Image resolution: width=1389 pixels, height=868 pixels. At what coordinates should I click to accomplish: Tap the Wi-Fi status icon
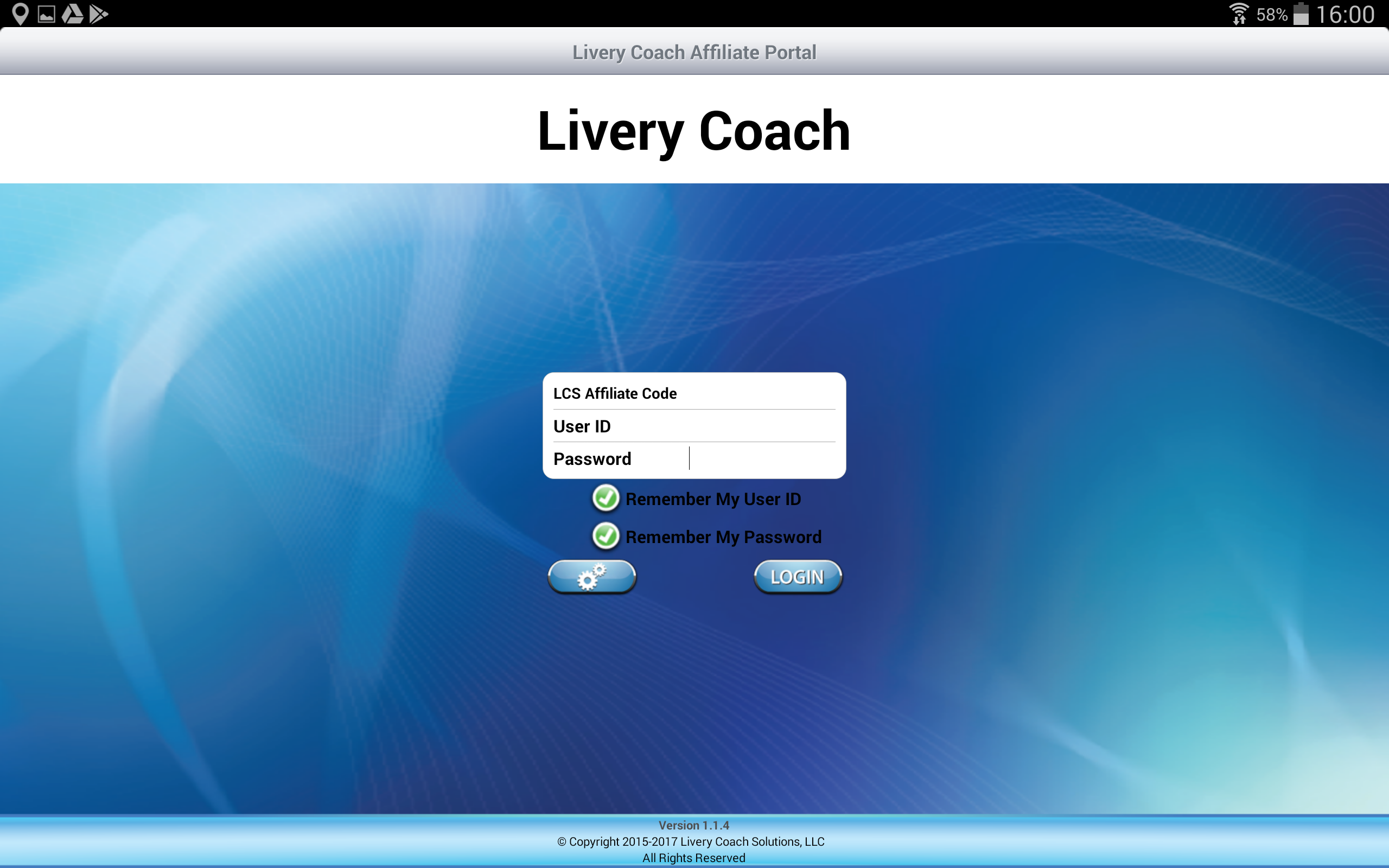point(1239,14)
